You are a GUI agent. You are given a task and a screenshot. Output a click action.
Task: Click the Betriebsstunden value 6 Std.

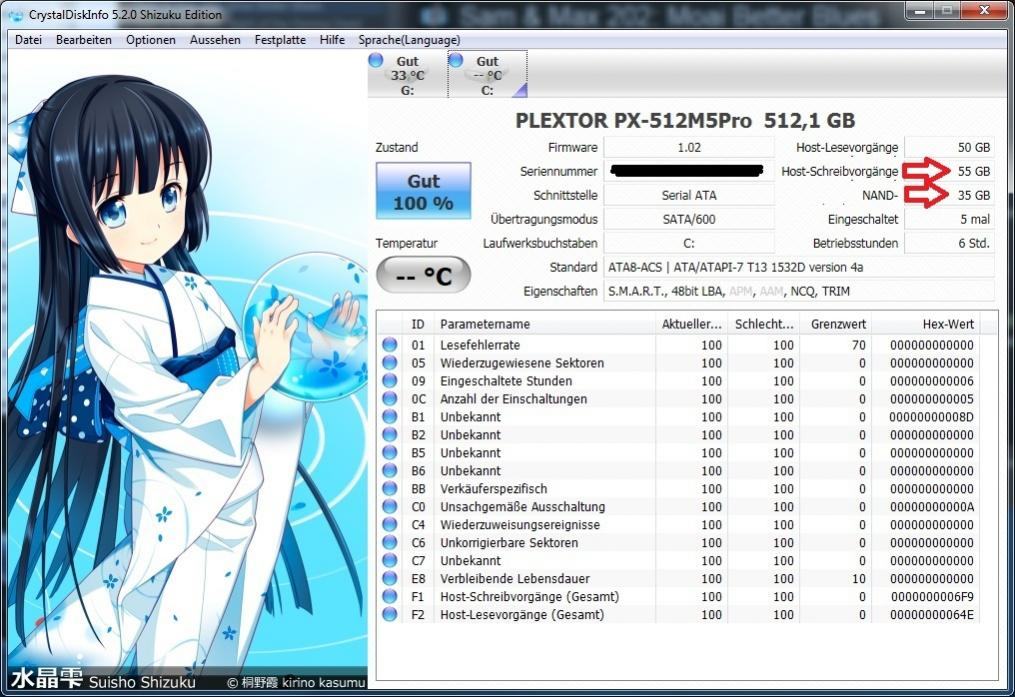tap(949, 243)
